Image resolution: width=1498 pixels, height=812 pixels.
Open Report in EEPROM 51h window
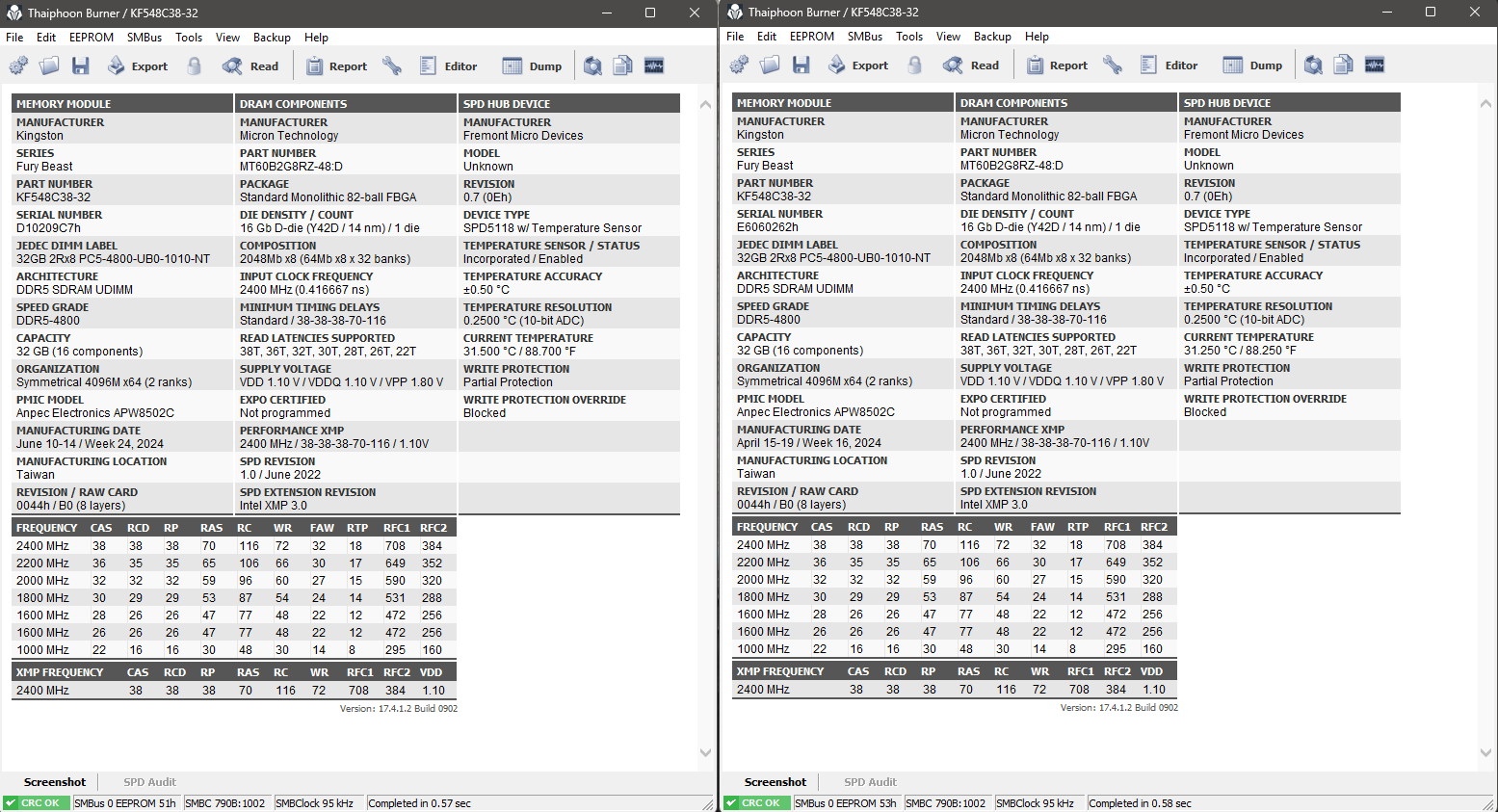pos(336,65)
